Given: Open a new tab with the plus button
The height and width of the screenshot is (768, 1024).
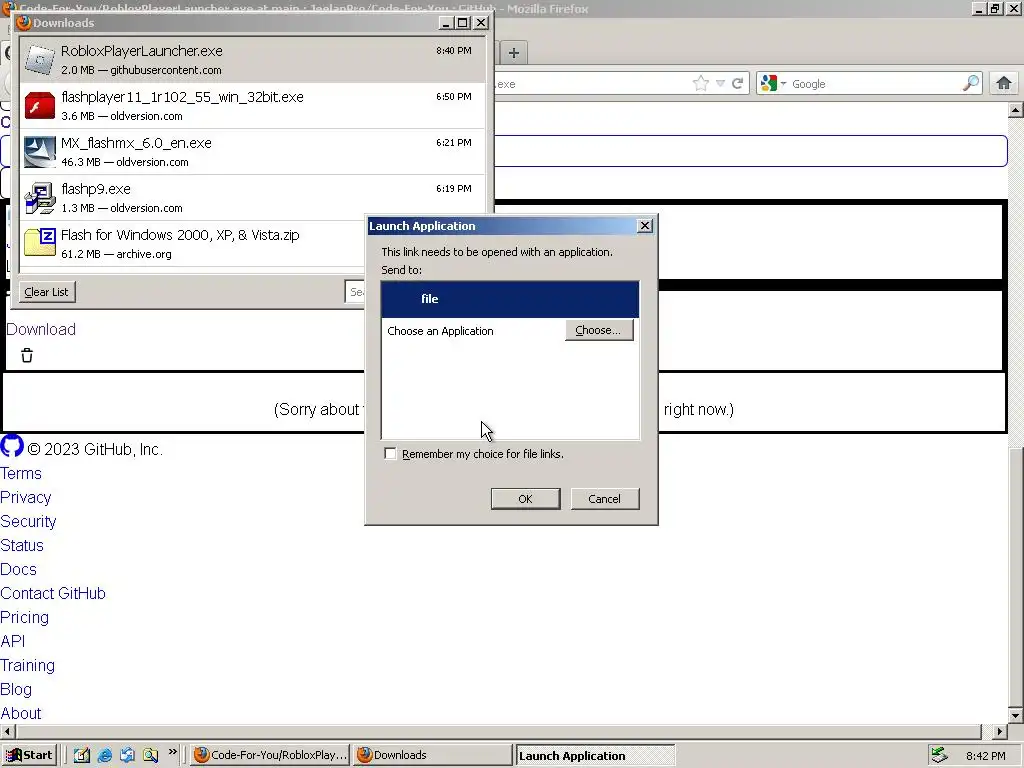Looking at the screenshot, I should pyautogui.click(x=514, y=53).
